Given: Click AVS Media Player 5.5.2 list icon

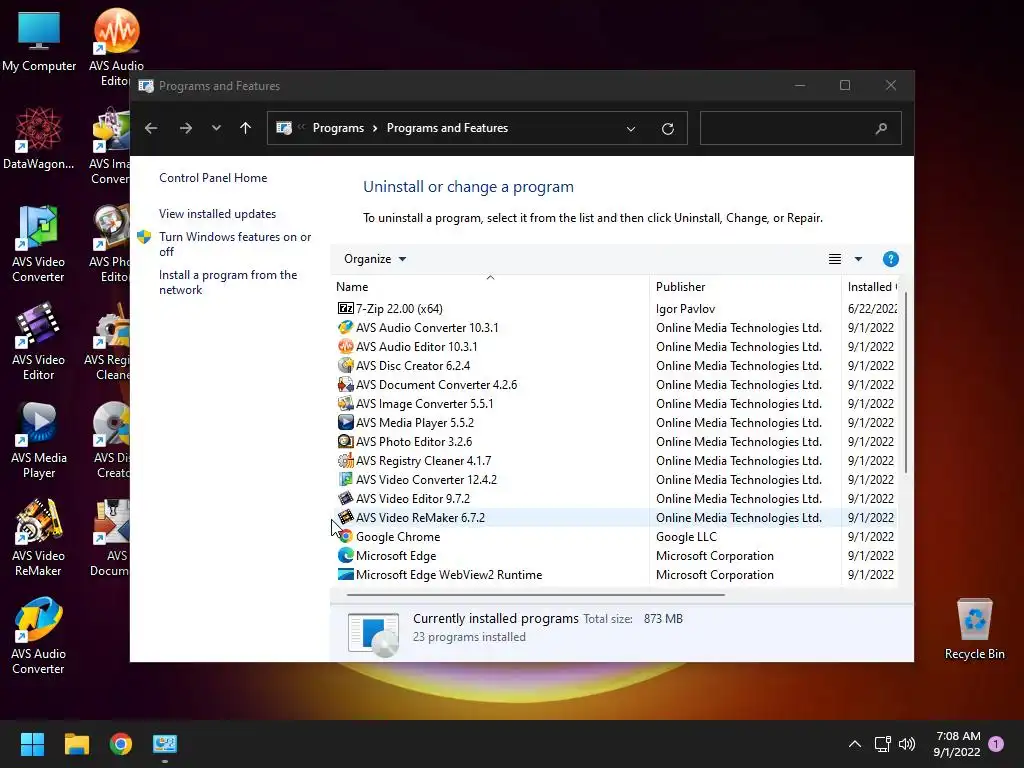Looking at the screenshot, I should [x=345, y=422].
